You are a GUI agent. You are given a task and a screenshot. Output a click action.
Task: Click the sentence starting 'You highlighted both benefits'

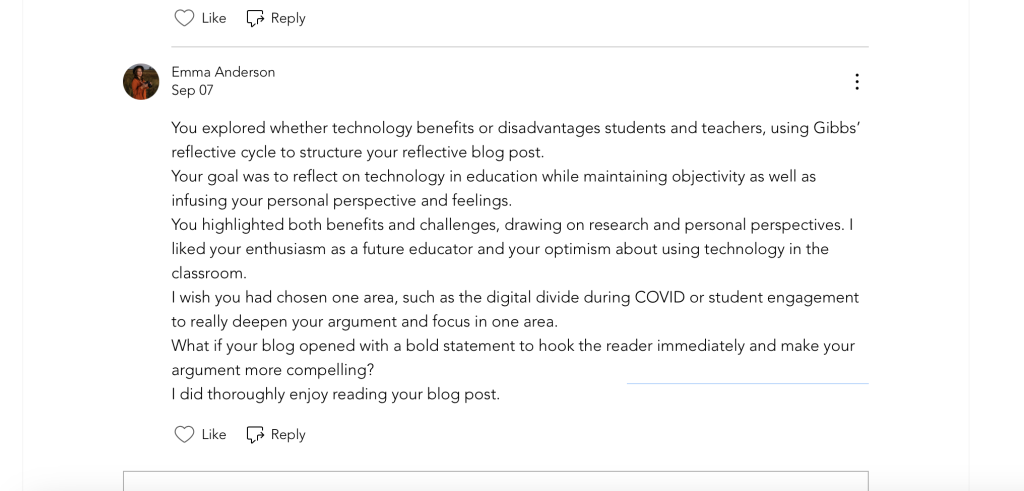point(510,224)
